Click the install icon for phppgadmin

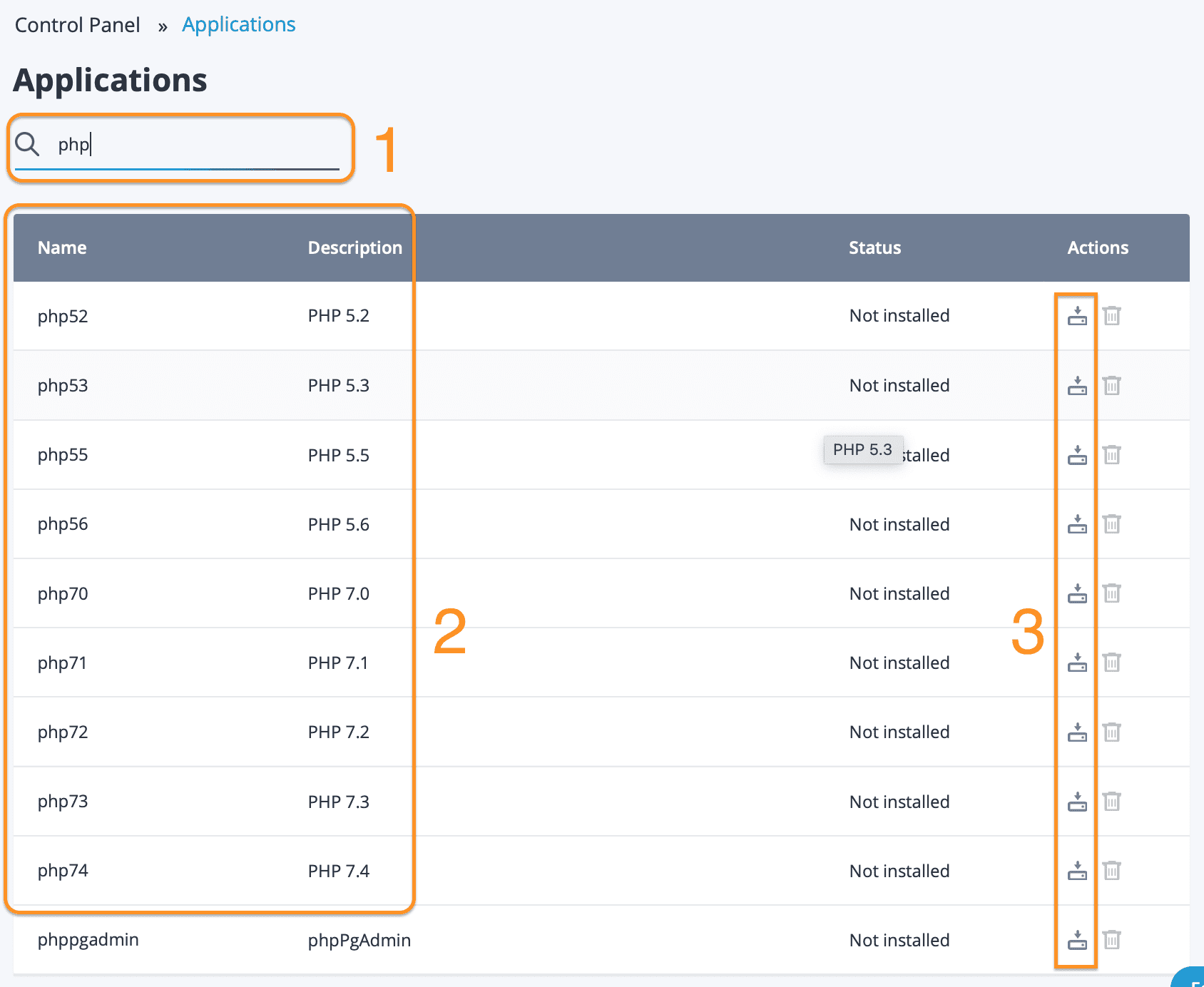click(x=1077, y=940)
